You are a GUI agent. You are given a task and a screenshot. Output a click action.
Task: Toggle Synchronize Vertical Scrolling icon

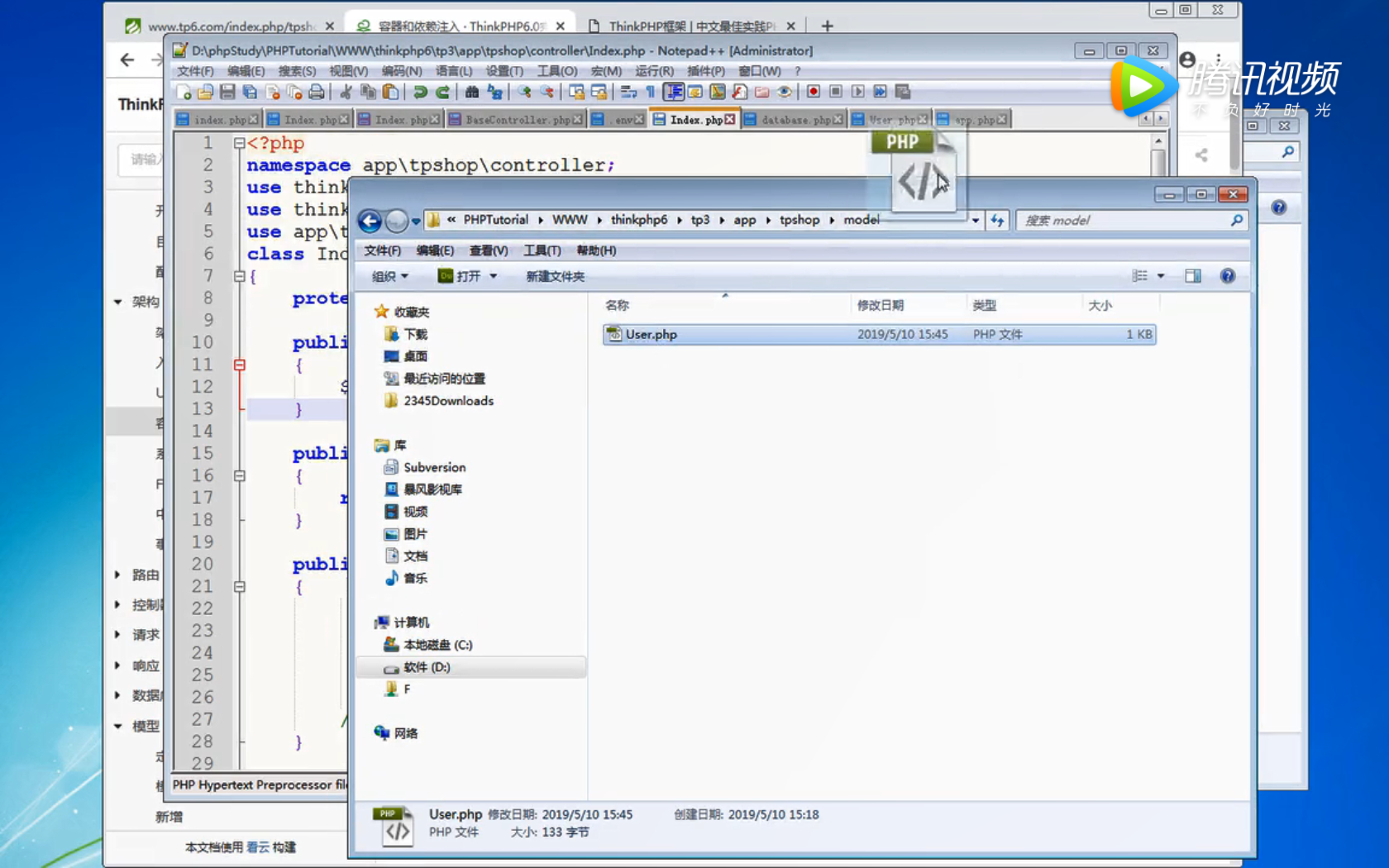(x=576, y=92)
